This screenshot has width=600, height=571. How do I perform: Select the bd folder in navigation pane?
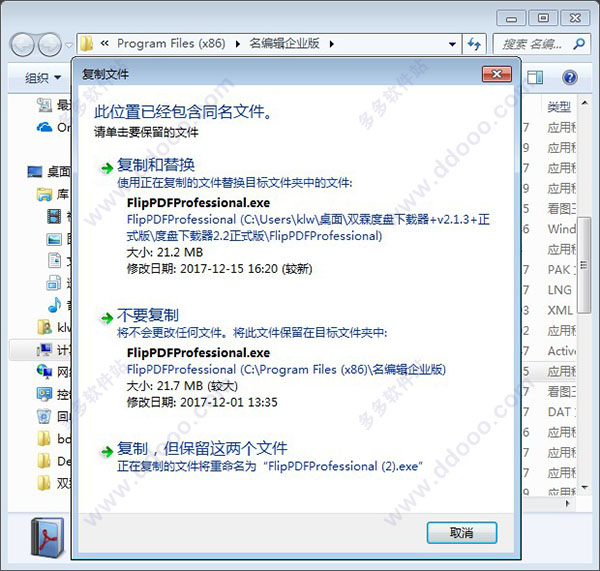[54, 438]
